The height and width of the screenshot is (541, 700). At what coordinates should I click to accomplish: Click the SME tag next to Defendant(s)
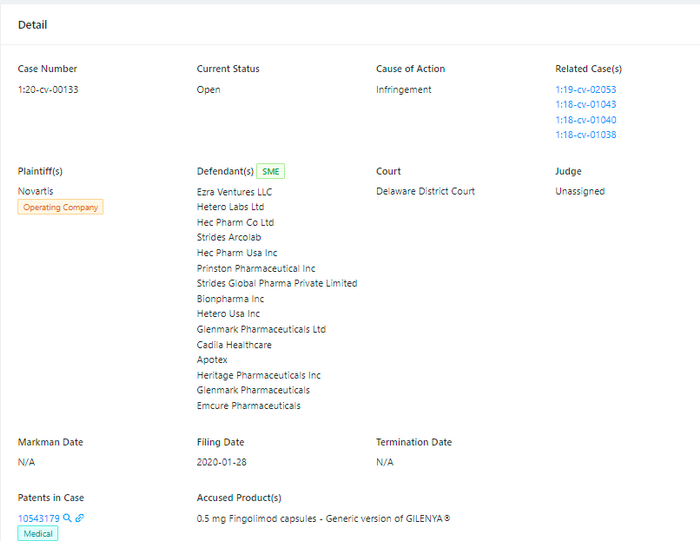point(271,171)
